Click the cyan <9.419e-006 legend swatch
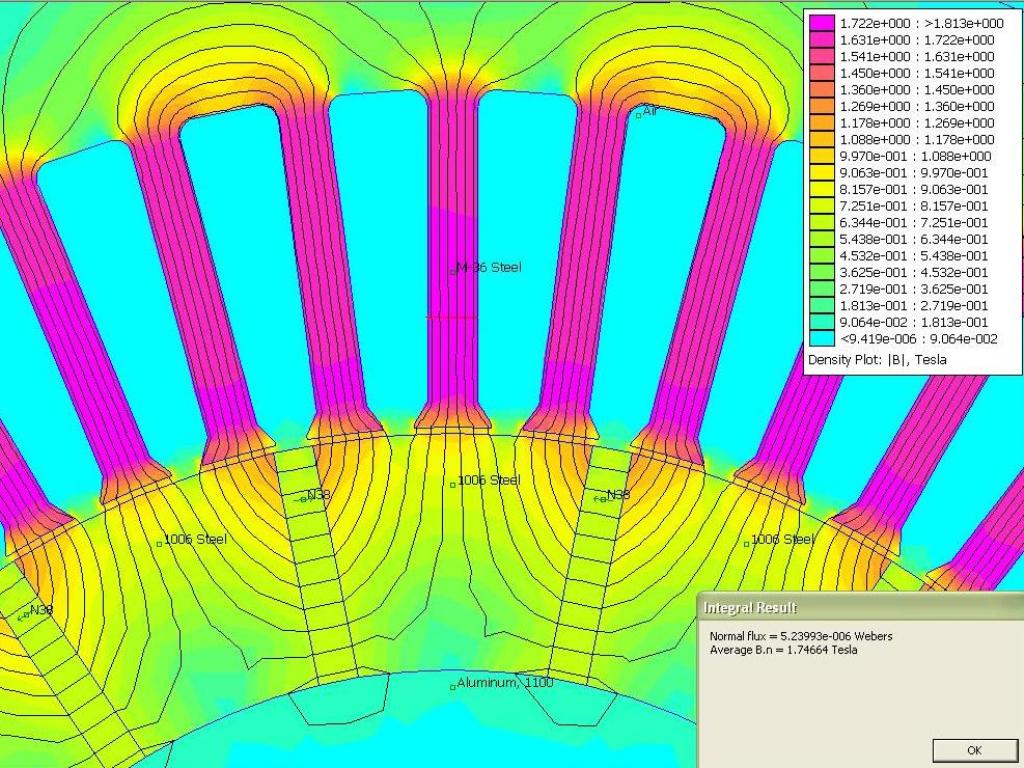This screenshot has height=768, width=1024. (x=821, y=338)
